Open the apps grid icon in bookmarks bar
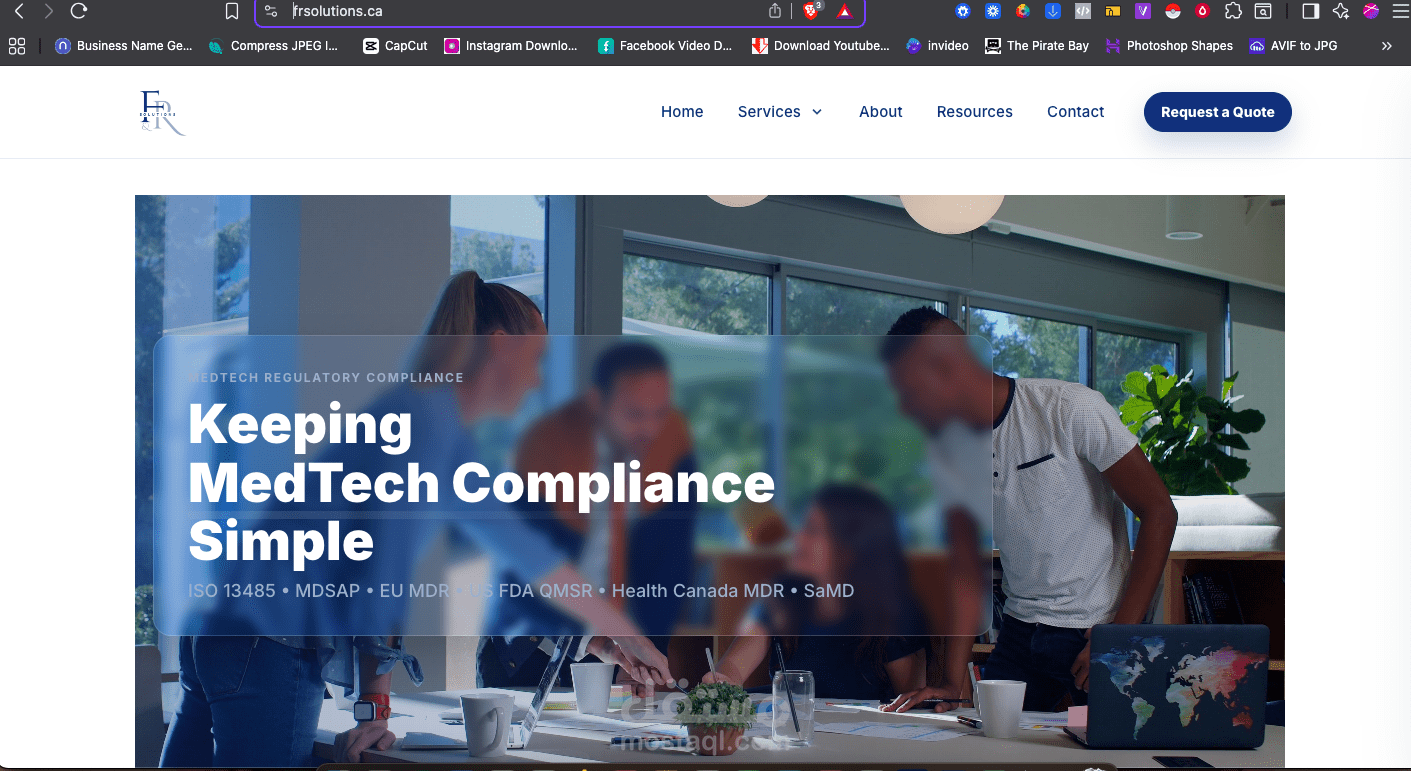Viewport: 1411px width, 771px height. click(16, 45)
